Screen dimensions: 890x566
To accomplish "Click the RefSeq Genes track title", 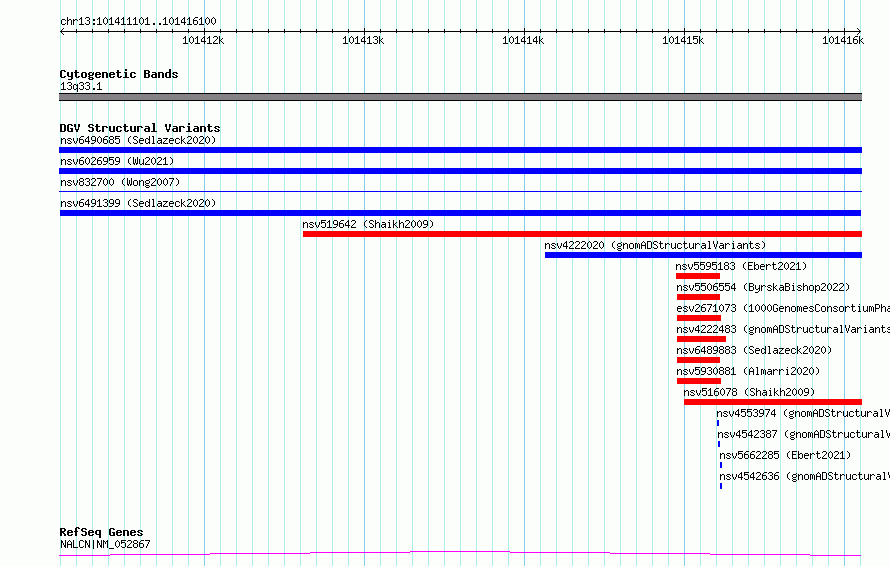I will [101, 532].
